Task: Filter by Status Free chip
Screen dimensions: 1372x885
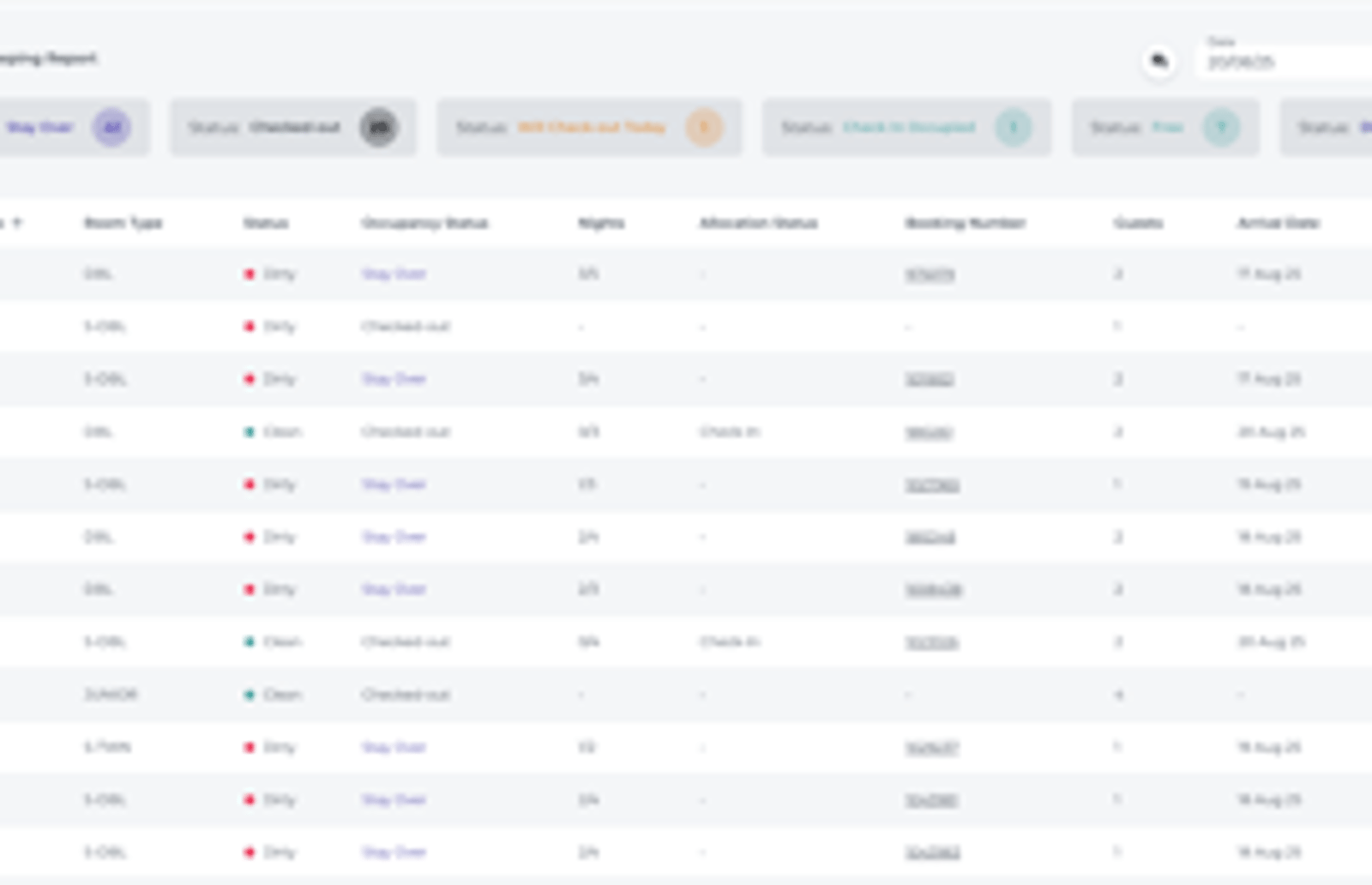Action: point(1165,127)
